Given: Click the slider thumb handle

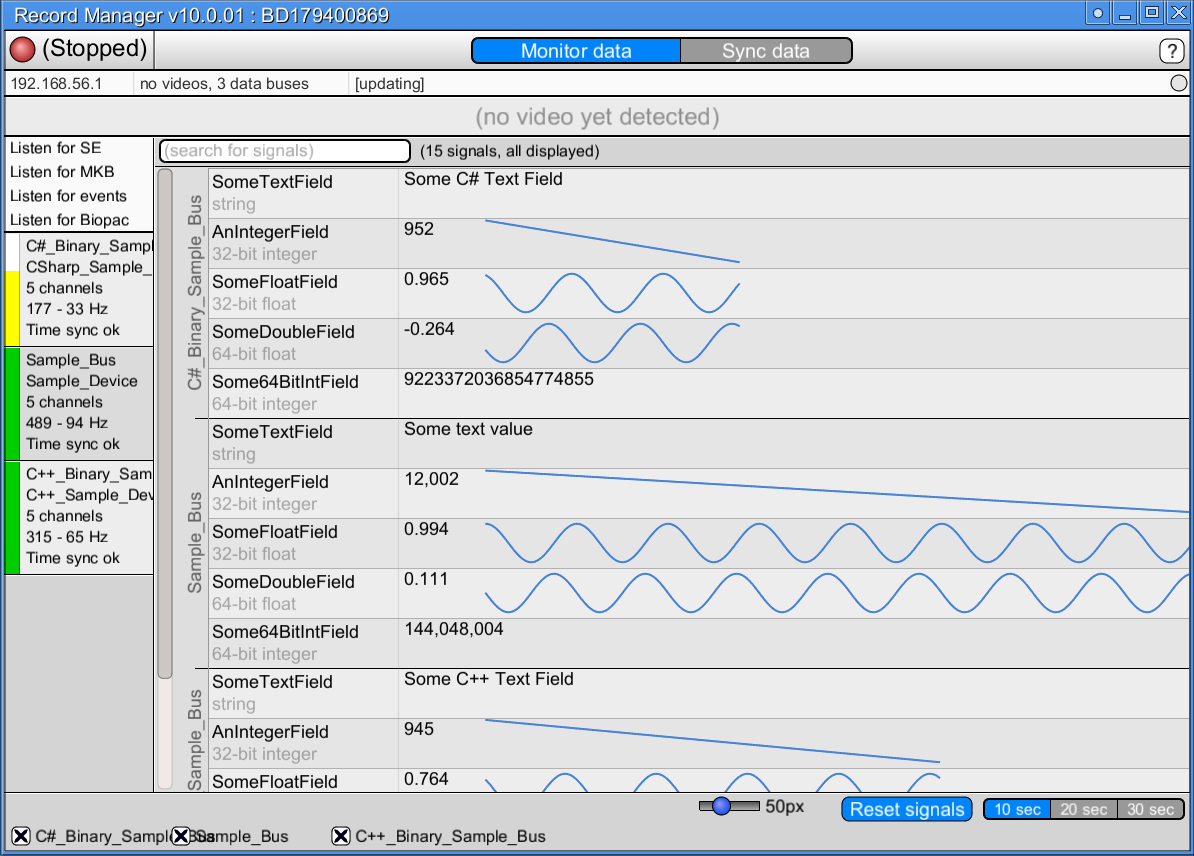Looking at the screenshot, I should click(723, 805).
